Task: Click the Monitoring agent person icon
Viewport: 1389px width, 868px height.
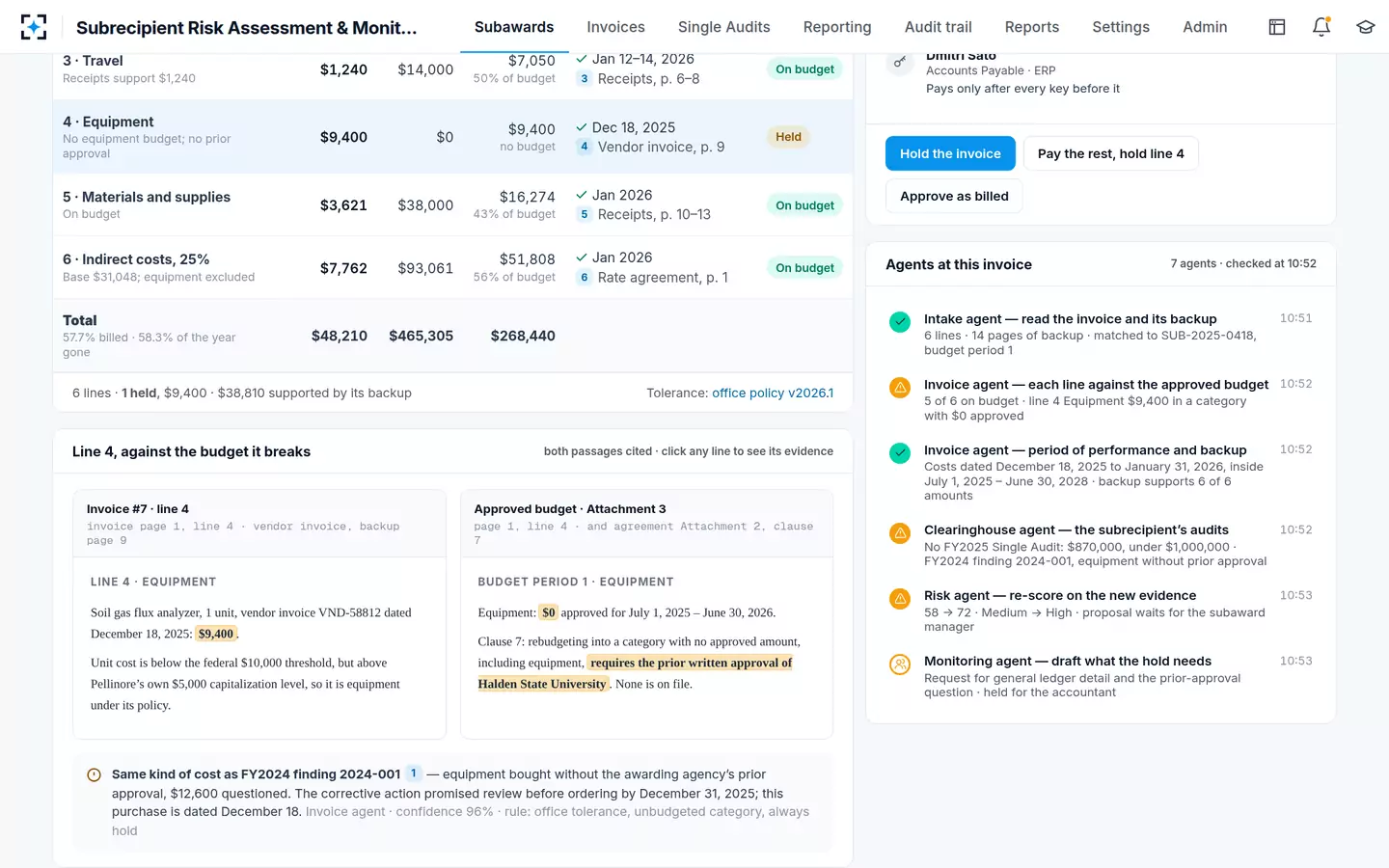Action: pyautogui.click(x=900, y=665)
